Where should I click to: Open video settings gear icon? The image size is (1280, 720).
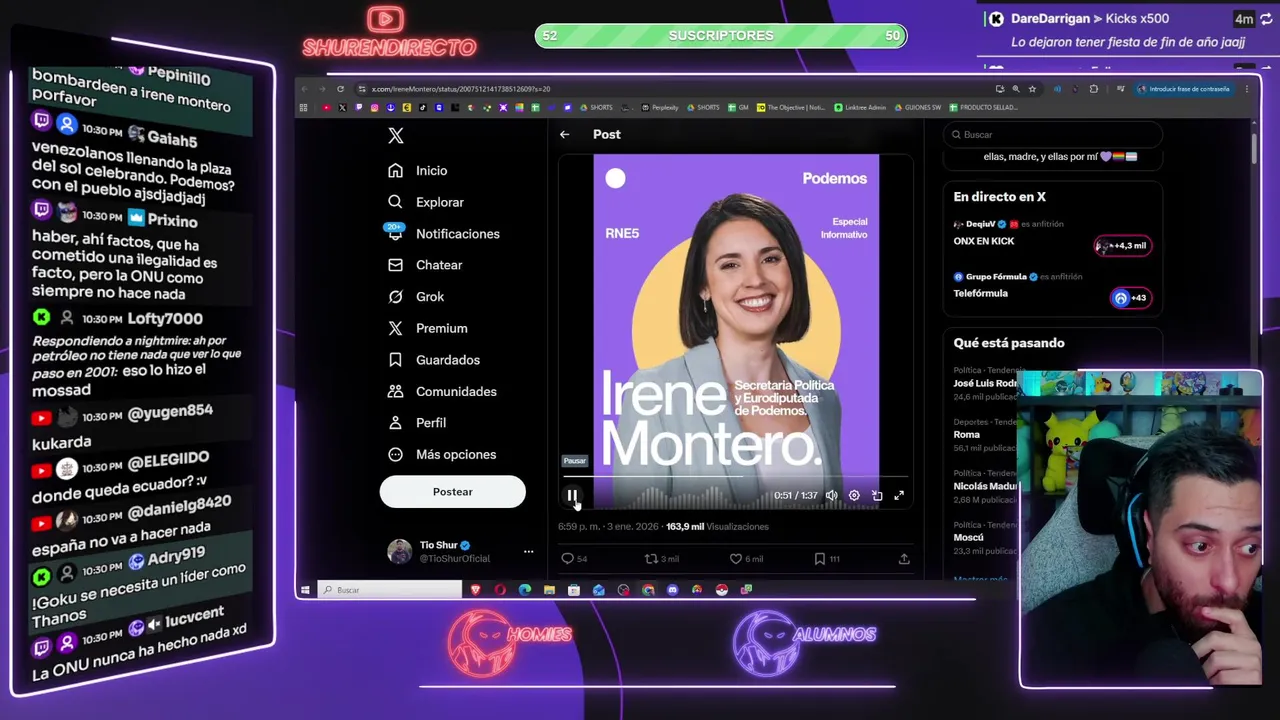tap(854, 495)
